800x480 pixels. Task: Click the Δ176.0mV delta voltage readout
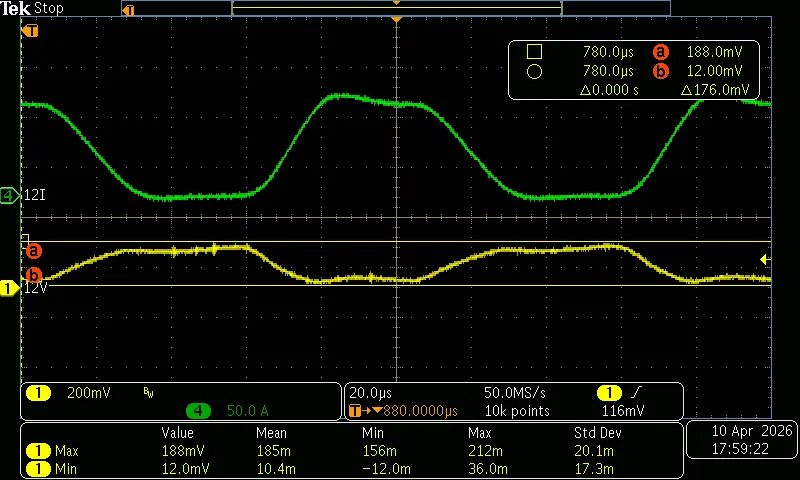(x=715, y=90)
